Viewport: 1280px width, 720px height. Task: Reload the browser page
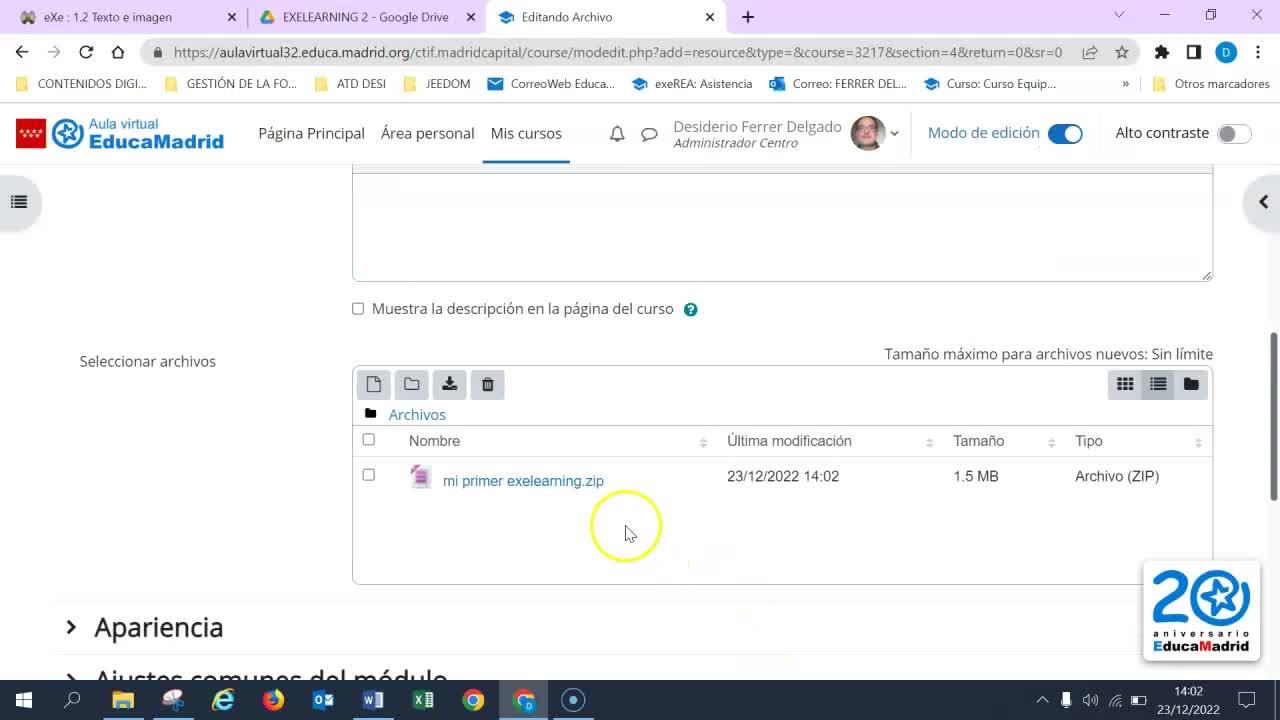(86, 52)
